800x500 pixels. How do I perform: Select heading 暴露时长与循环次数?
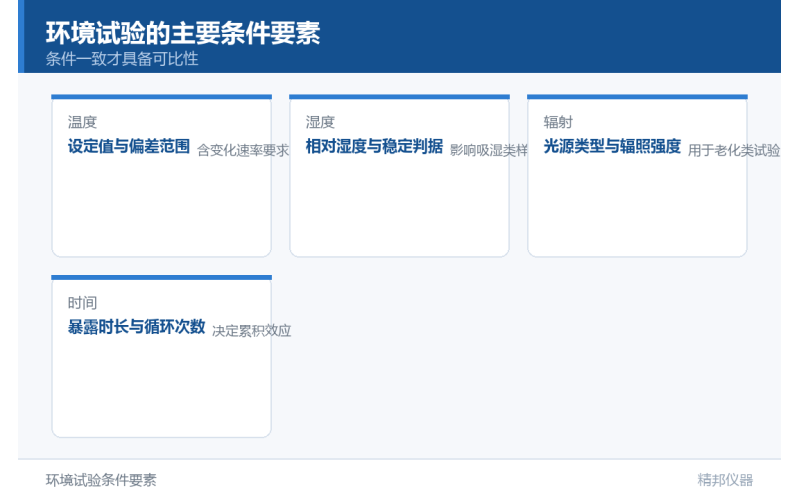point(136,327)
